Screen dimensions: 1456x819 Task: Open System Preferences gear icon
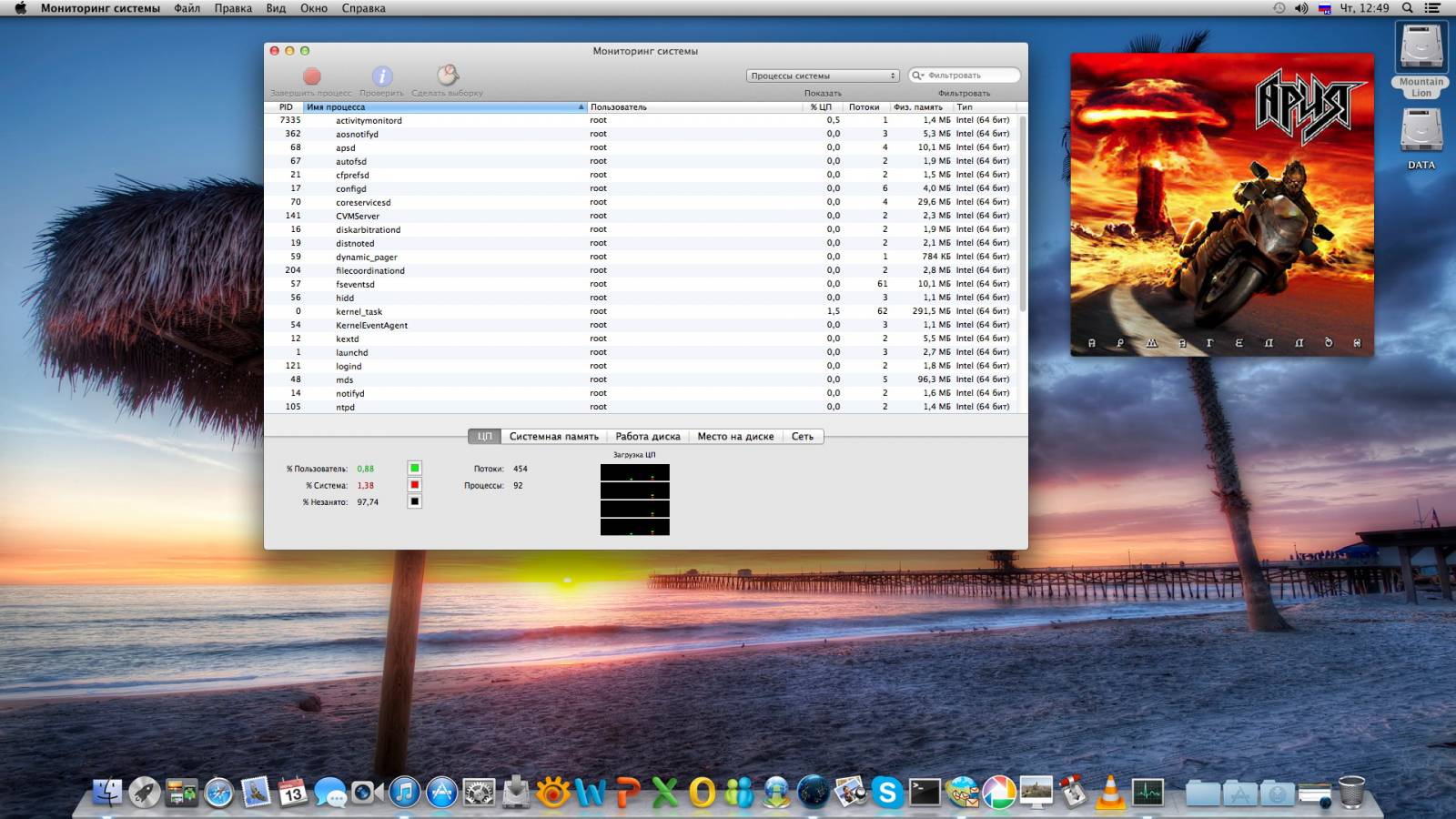[x=479, y=793]
